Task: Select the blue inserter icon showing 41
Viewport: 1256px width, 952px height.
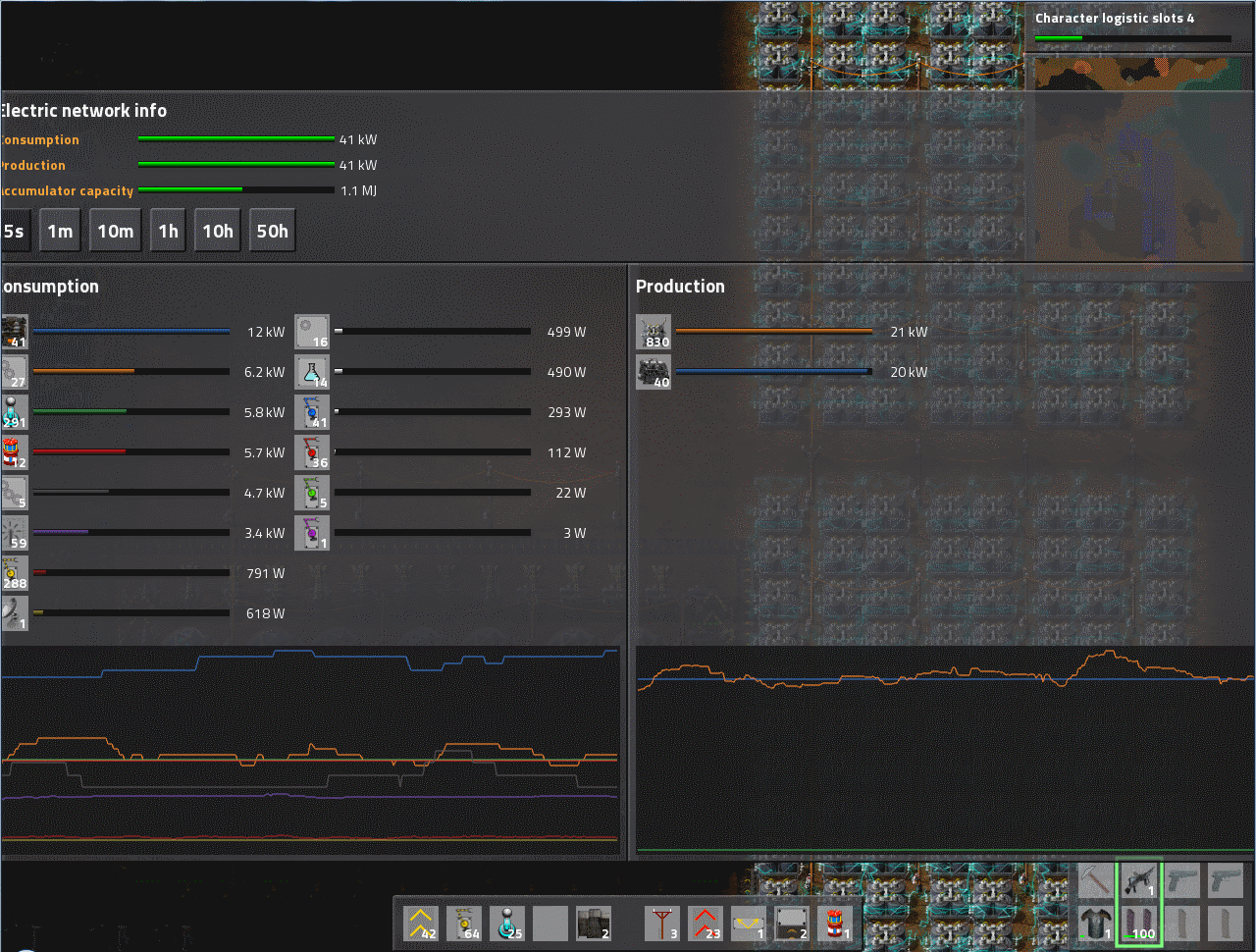Action: click(312, 412)
